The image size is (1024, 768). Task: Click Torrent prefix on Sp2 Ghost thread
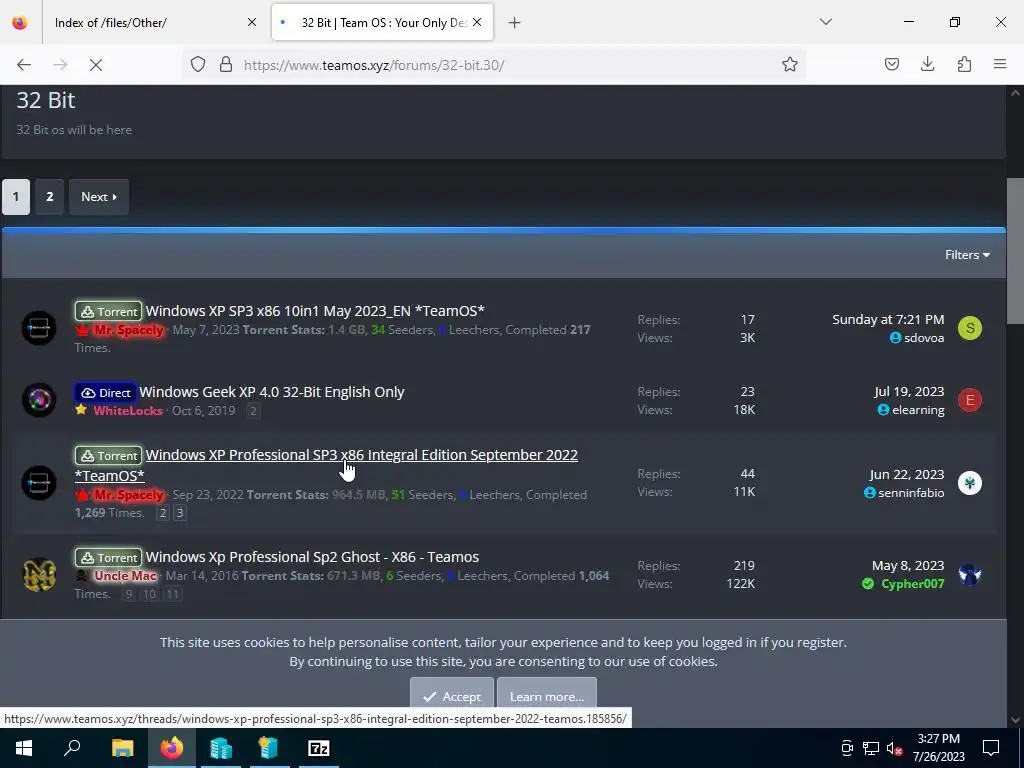tap(108, 557)
